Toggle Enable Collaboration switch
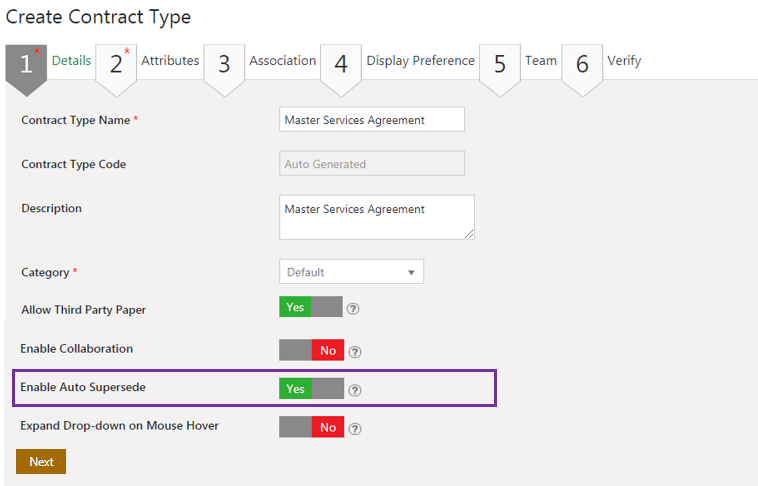This screenshot has height=486, width=758. click(310, 350)
